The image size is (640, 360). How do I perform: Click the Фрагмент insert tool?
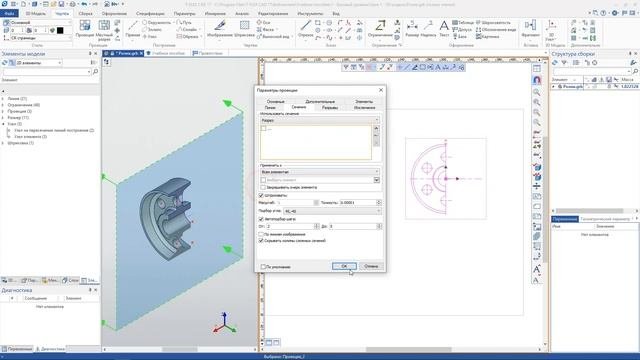pos(530,29)
